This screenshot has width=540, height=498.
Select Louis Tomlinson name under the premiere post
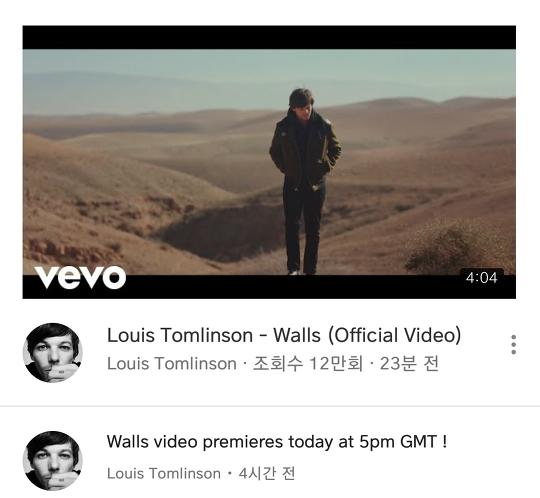click(x=164, y=474)
